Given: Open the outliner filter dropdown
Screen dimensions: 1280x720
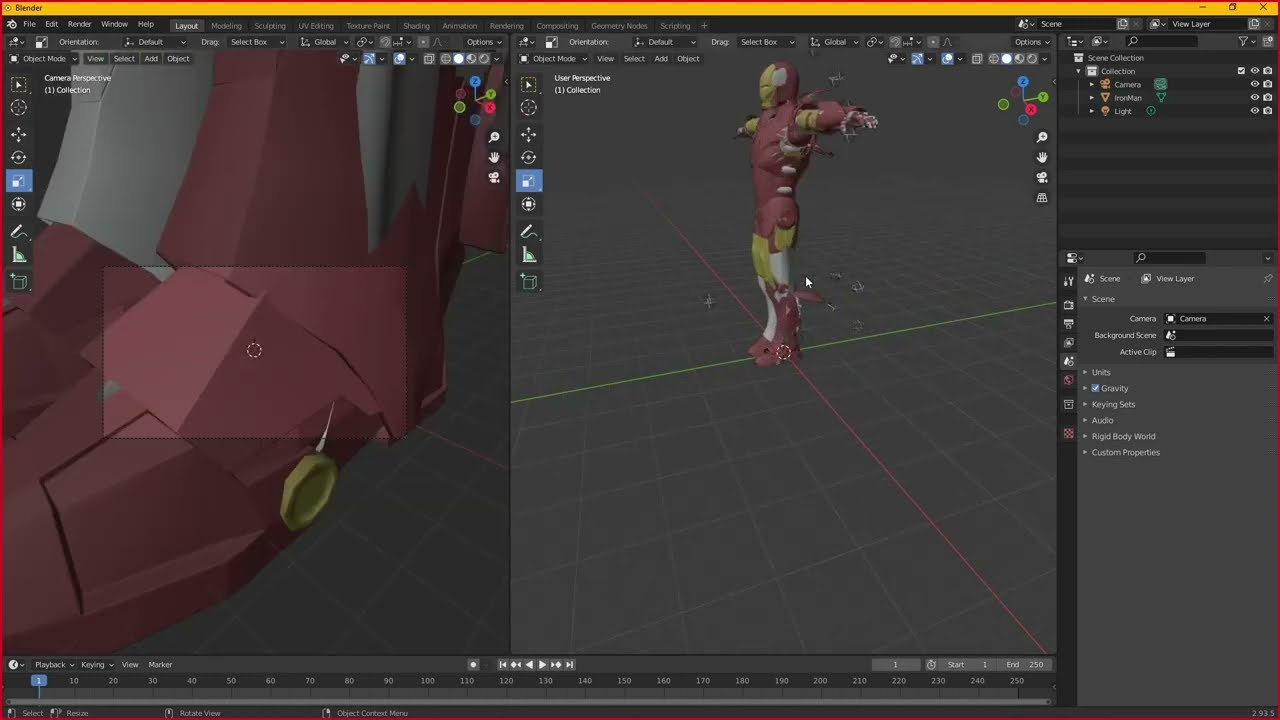Looking at the screenshot, I should point(1247,41).
